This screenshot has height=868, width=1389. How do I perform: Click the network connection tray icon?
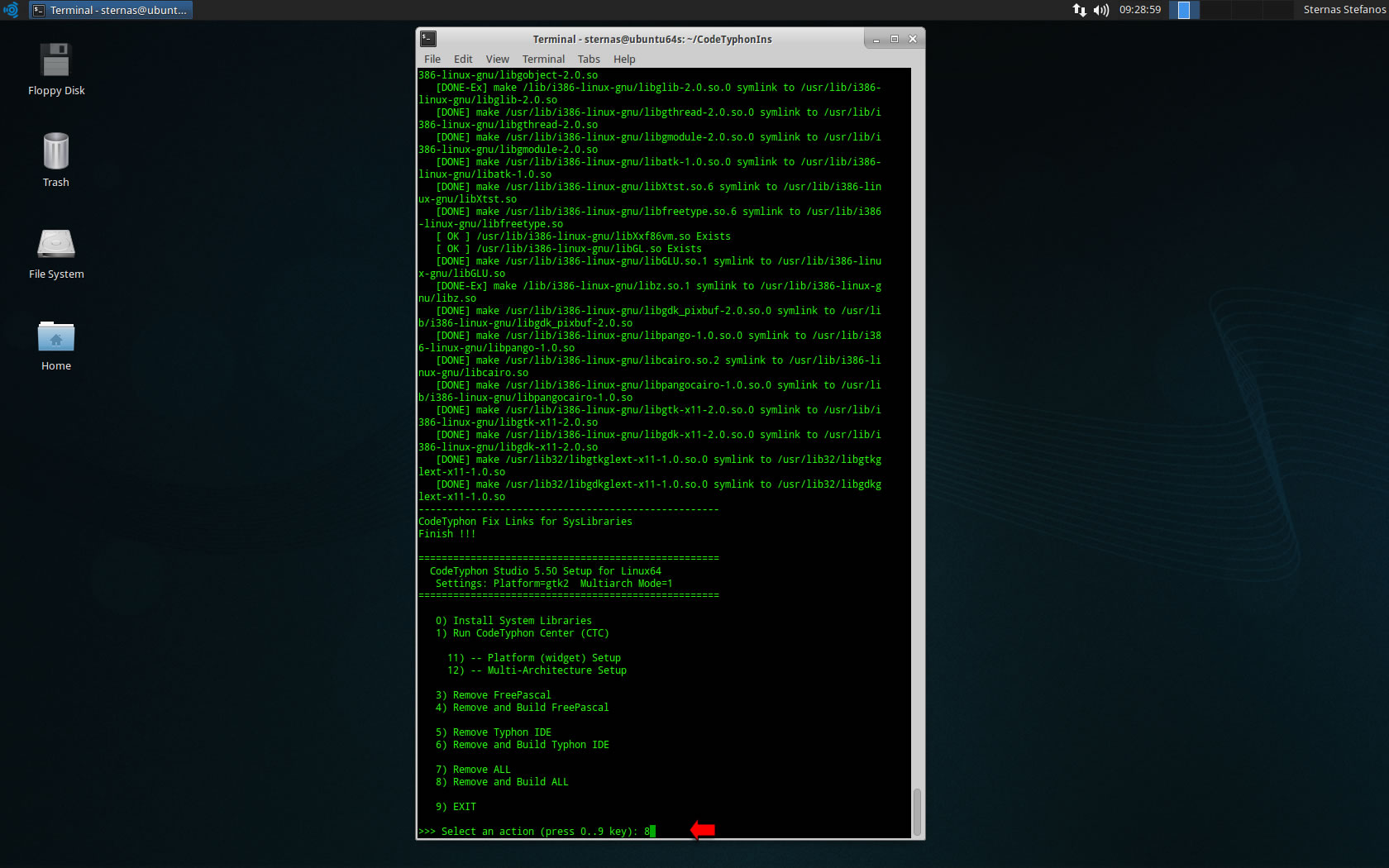coord(1079,10)
